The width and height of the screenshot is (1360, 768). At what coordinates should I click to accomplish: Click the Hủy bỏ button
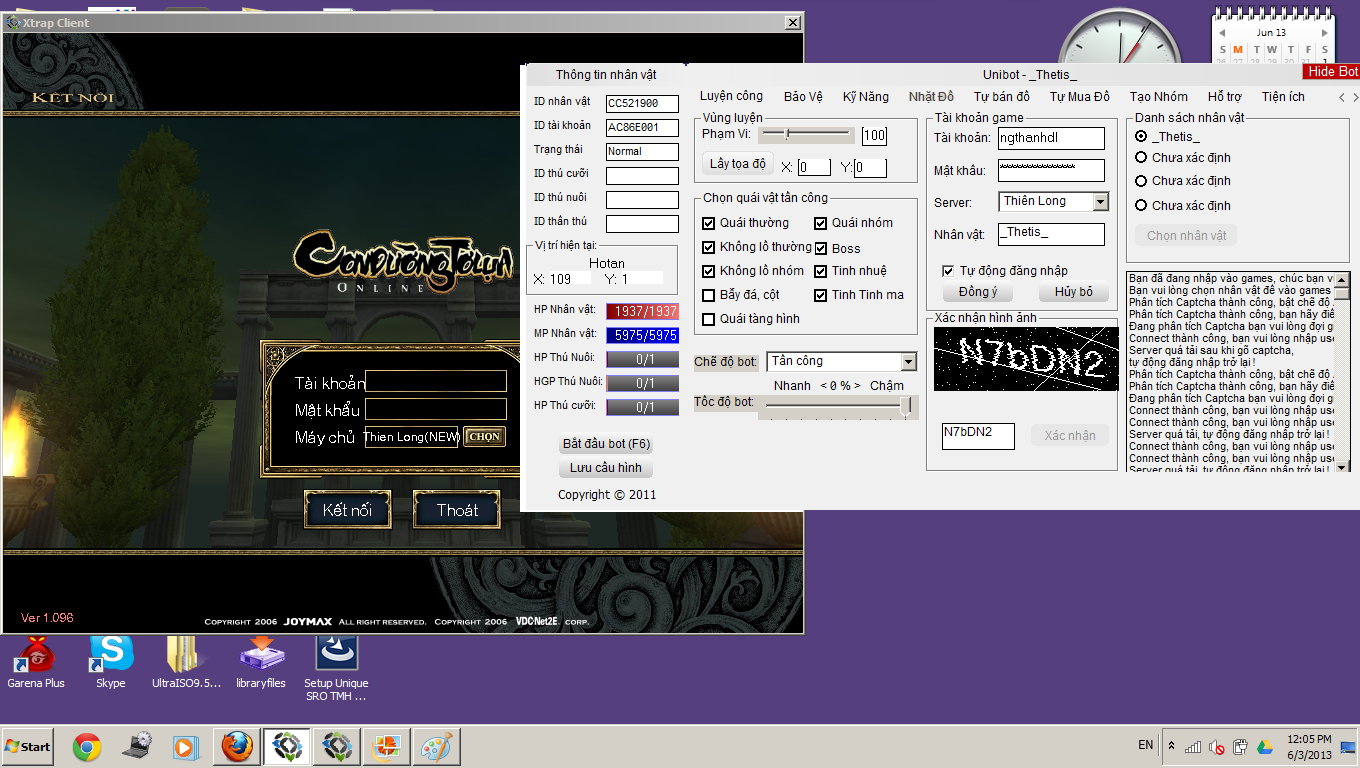(x=1074, y=292)
